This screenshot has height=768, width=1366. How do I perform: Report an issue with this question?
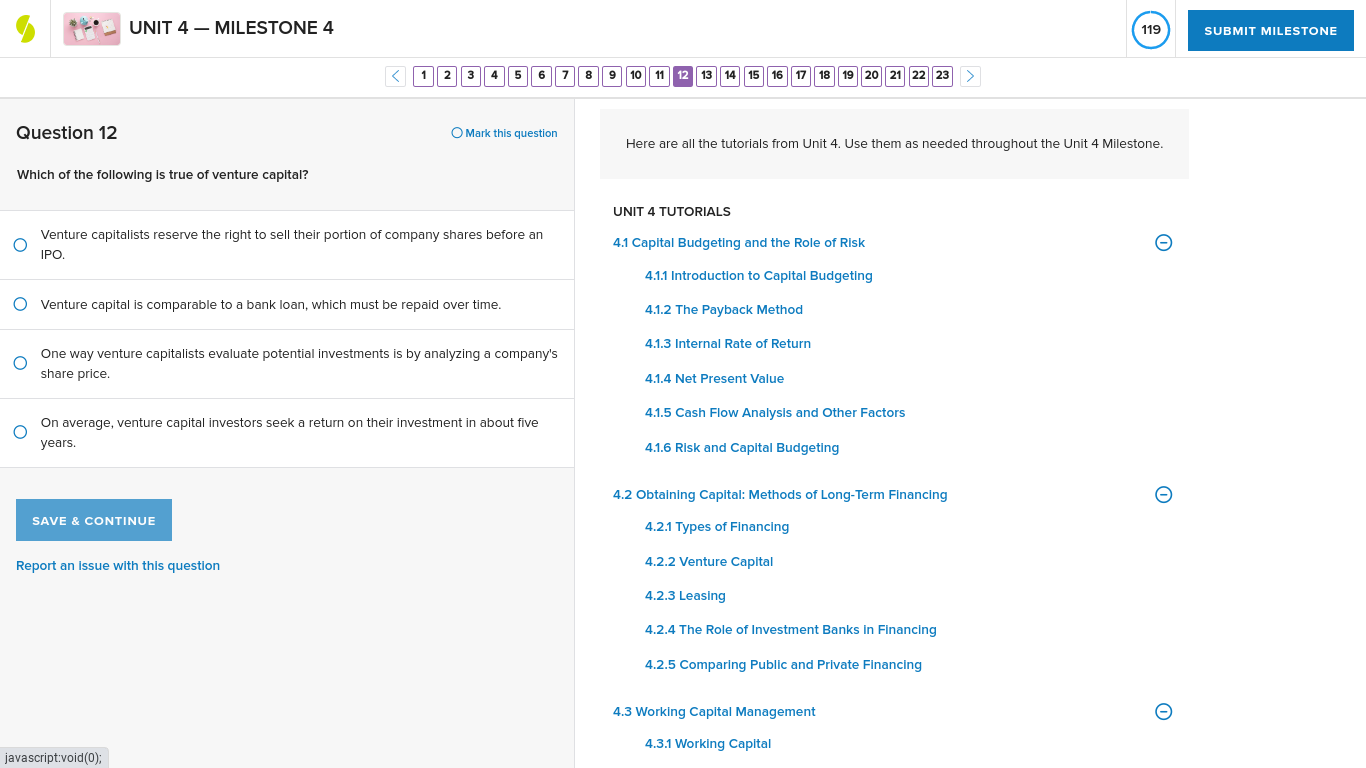coord(117,565)
